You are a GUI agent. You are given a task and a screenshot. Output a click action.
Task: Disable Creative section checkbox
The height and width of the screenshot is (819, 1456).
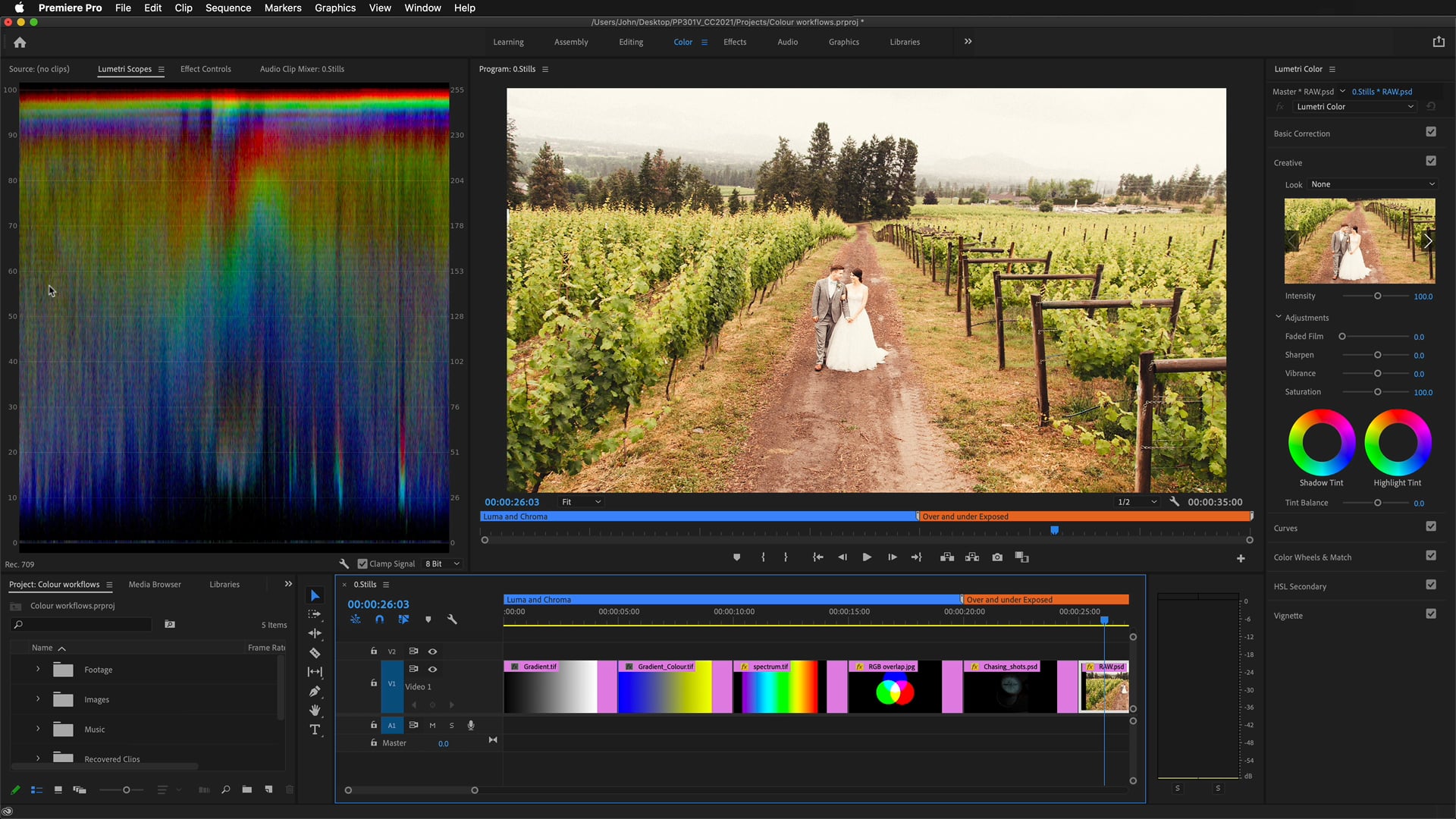1431,161
